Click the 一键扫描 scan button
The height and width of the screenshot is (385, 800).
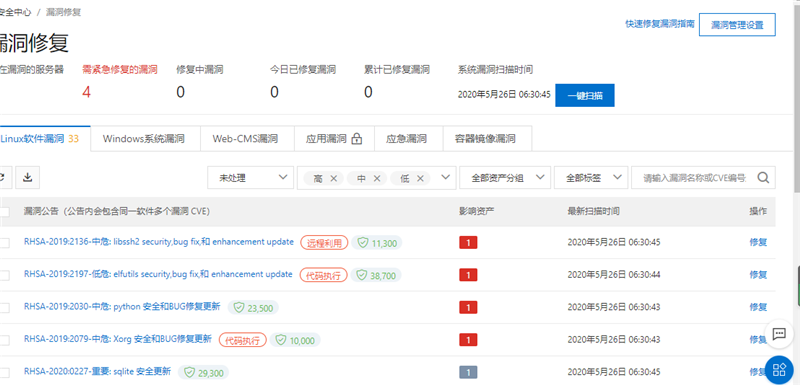(585, 95)
